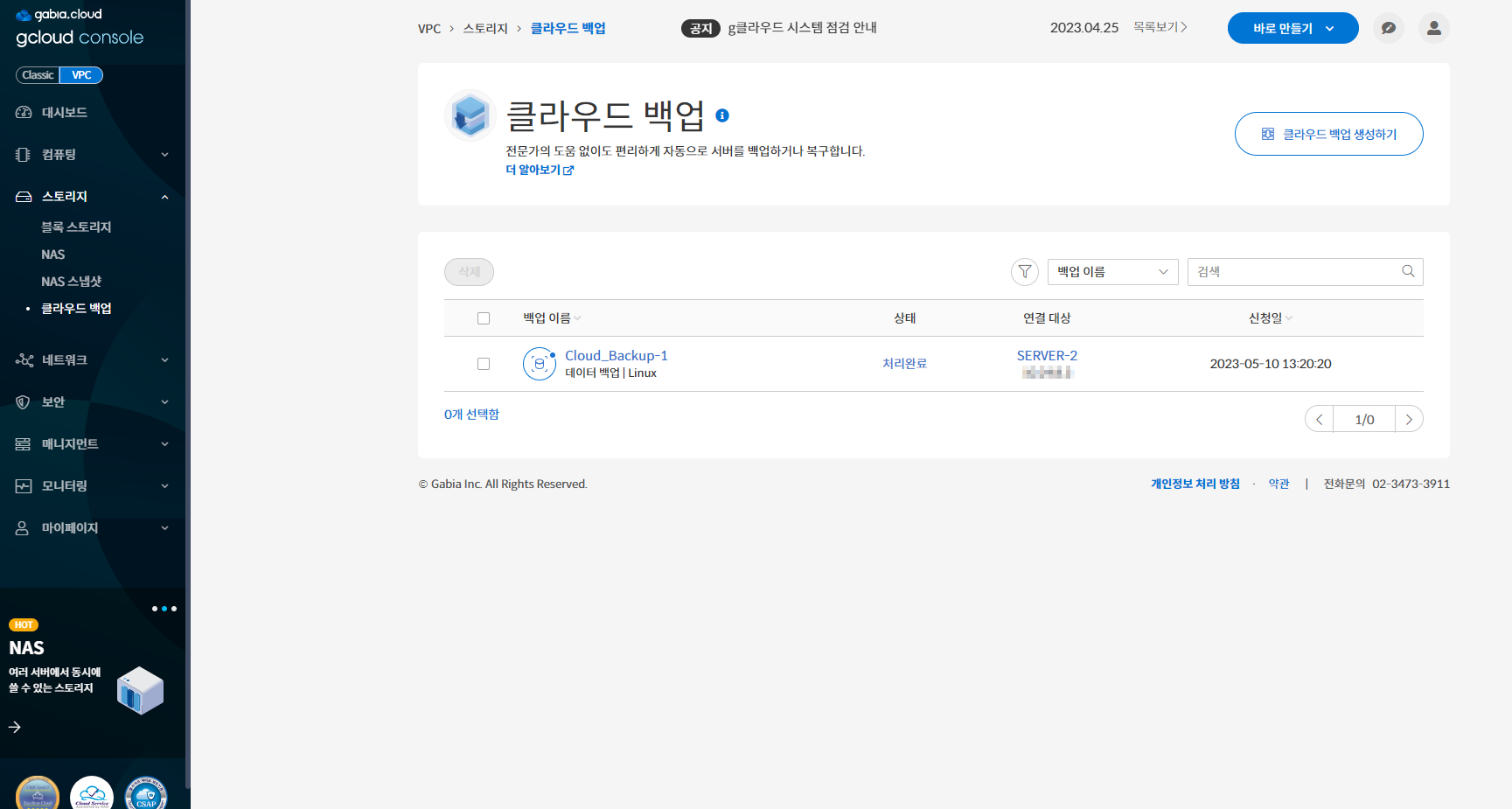The image size is (1512, 809).
Task: Click the cloud backup service icon
Action: tap(470, 115)
